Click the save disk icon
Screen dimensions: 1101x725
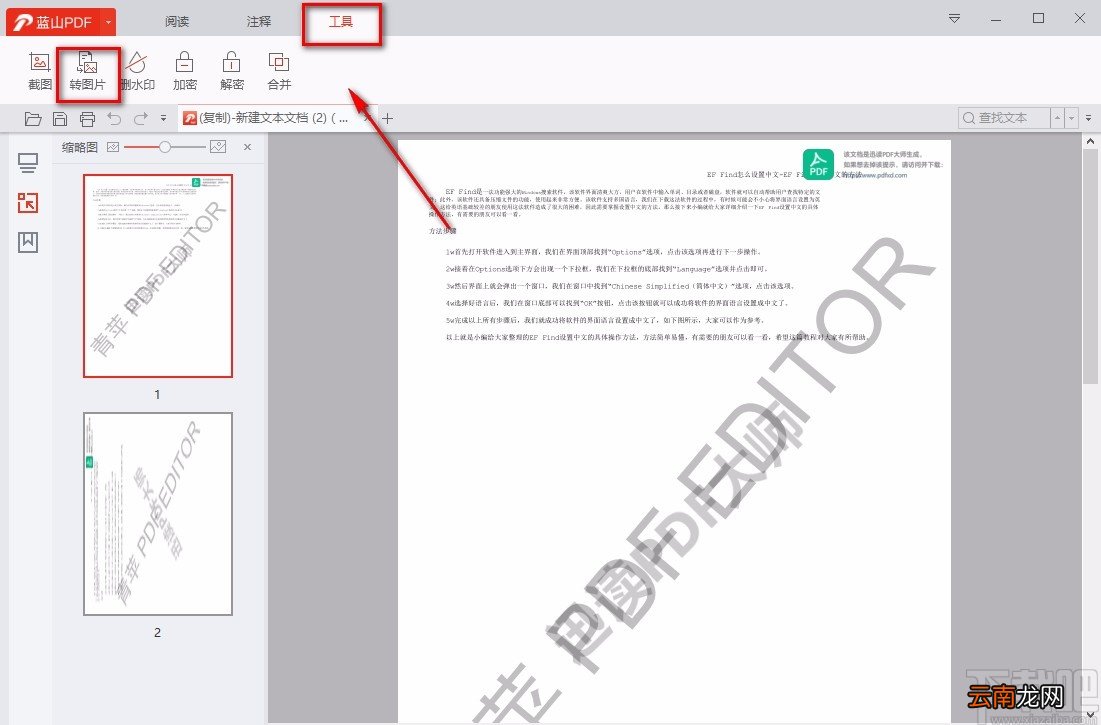click(60, 119)
